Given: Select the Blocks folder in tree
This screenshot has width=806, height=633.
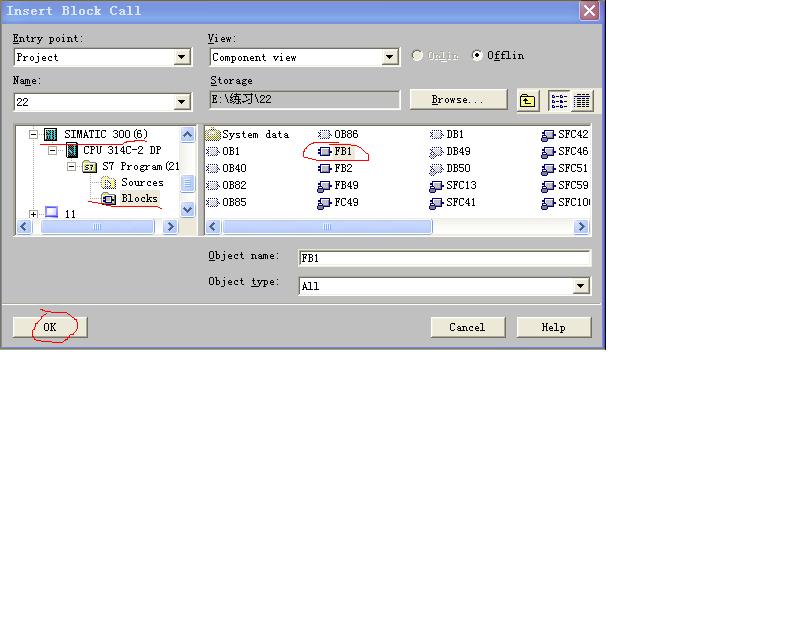Looking at the screenshot, I should 130,198.
